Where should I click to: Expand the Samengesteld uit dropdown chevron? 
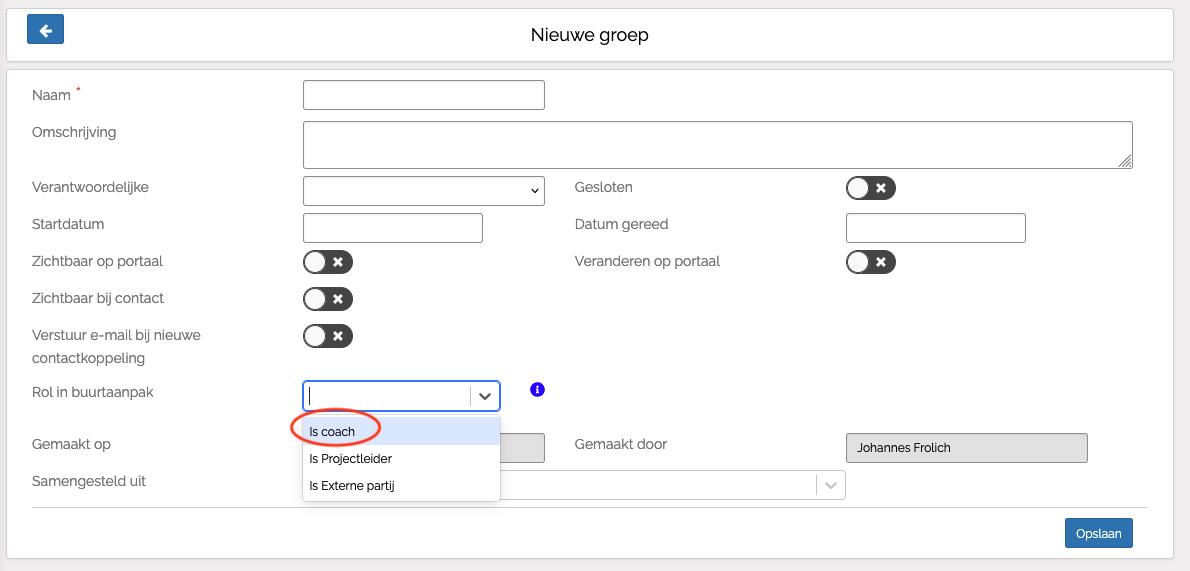tap(830, 485)
